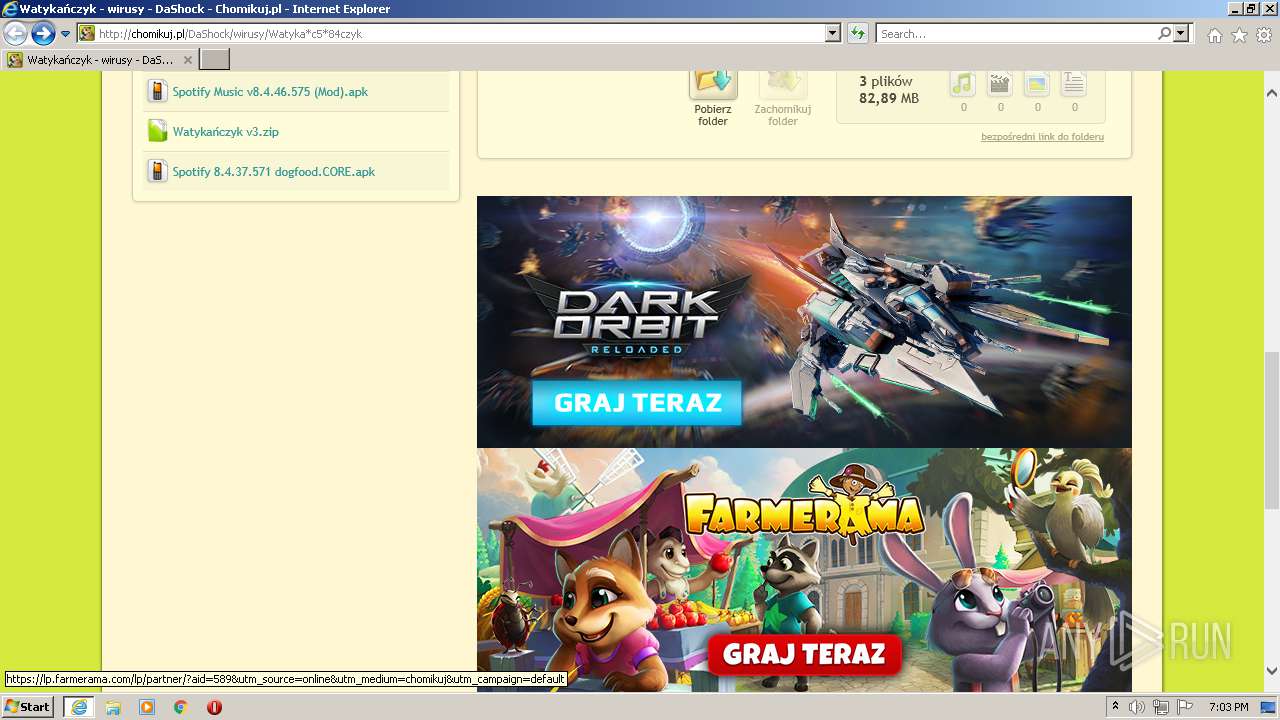Click the video files count icon
The width and height of the screenshot is (1280, 720).
coord(1000,83)
